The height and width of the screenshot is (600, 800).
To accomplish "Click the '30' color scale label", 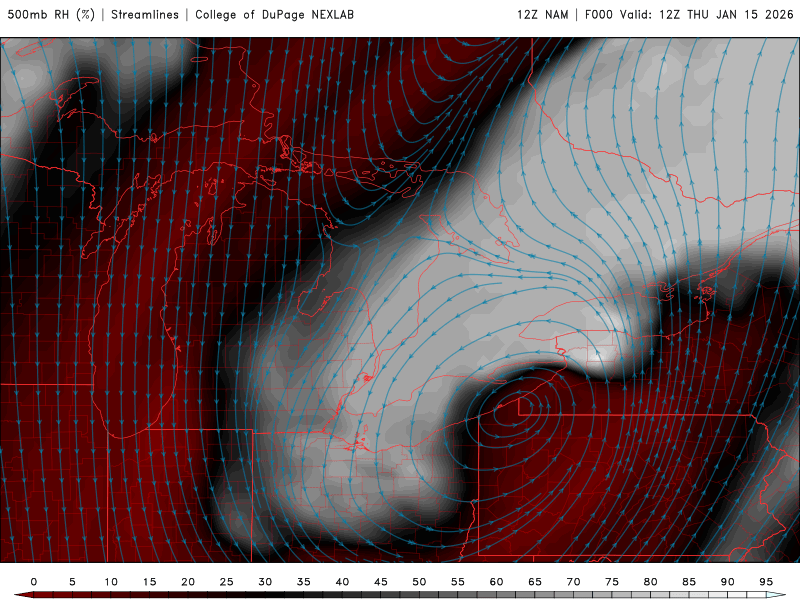I will coord(265,582).
